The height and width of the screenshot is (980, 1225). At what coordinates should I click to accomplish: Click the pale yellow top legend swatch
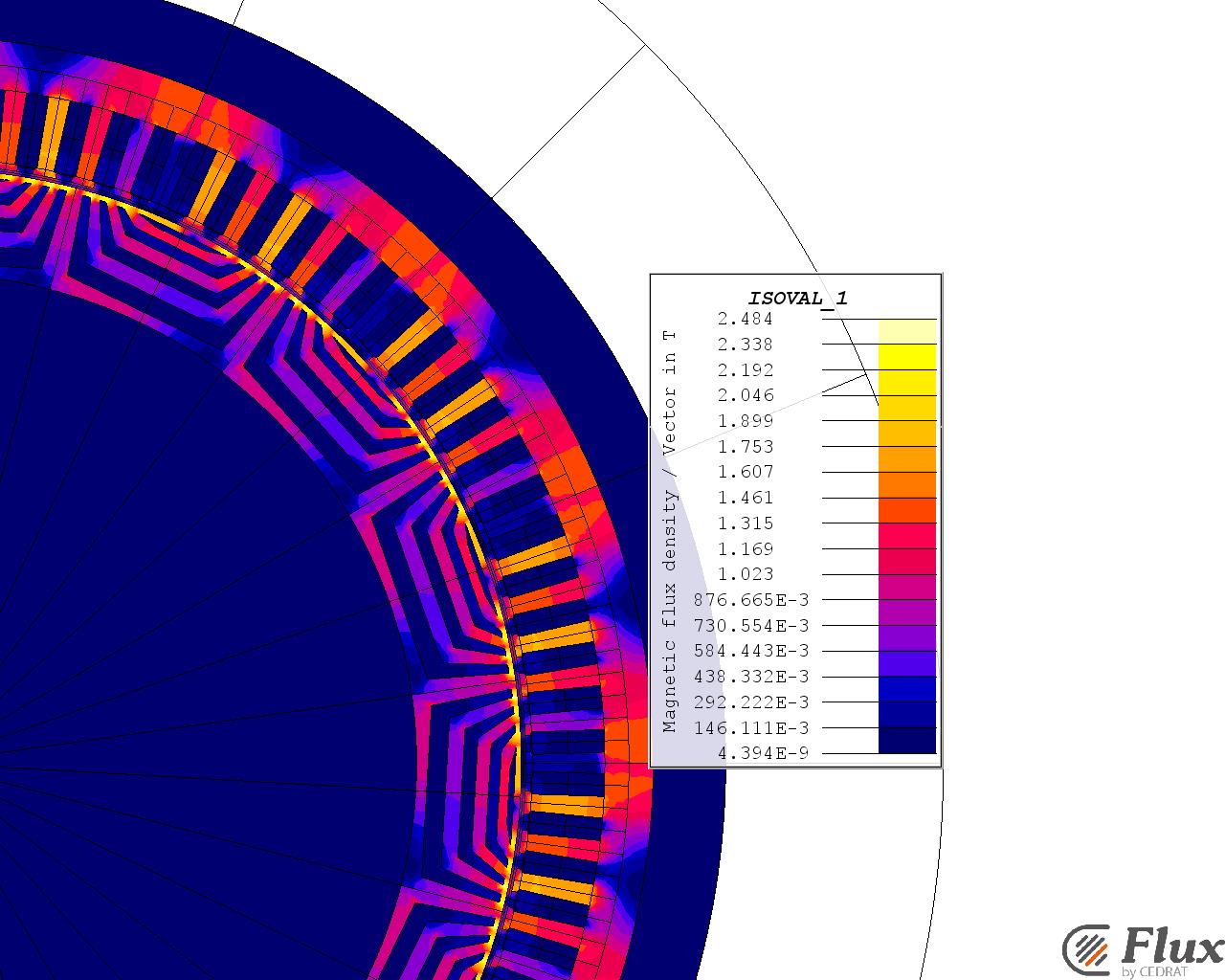[x=906, y=331]
